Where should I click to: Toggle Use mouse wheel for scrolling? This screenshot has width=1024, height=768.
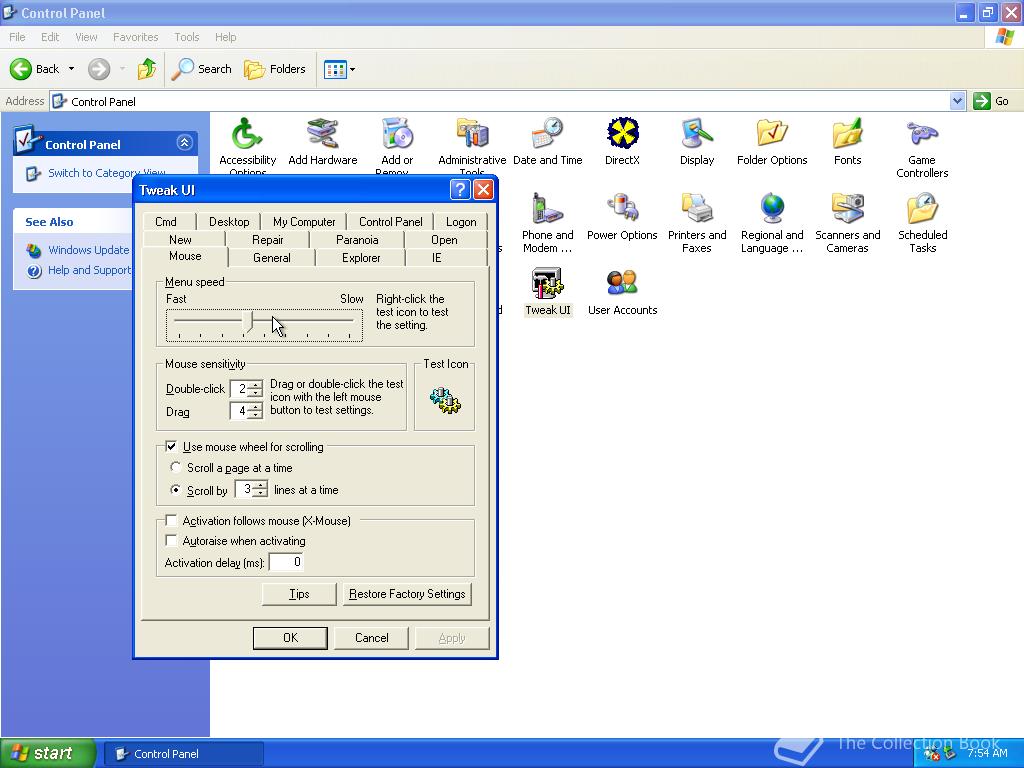pos(171,447)
